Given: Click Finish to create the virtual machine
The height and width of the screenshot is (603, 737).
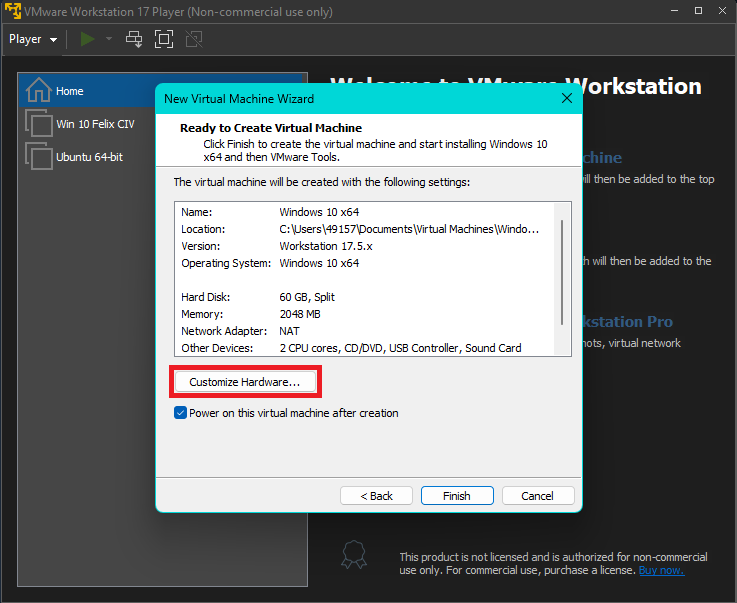Looking at the screenshot, I should click(x=457, y=496).
